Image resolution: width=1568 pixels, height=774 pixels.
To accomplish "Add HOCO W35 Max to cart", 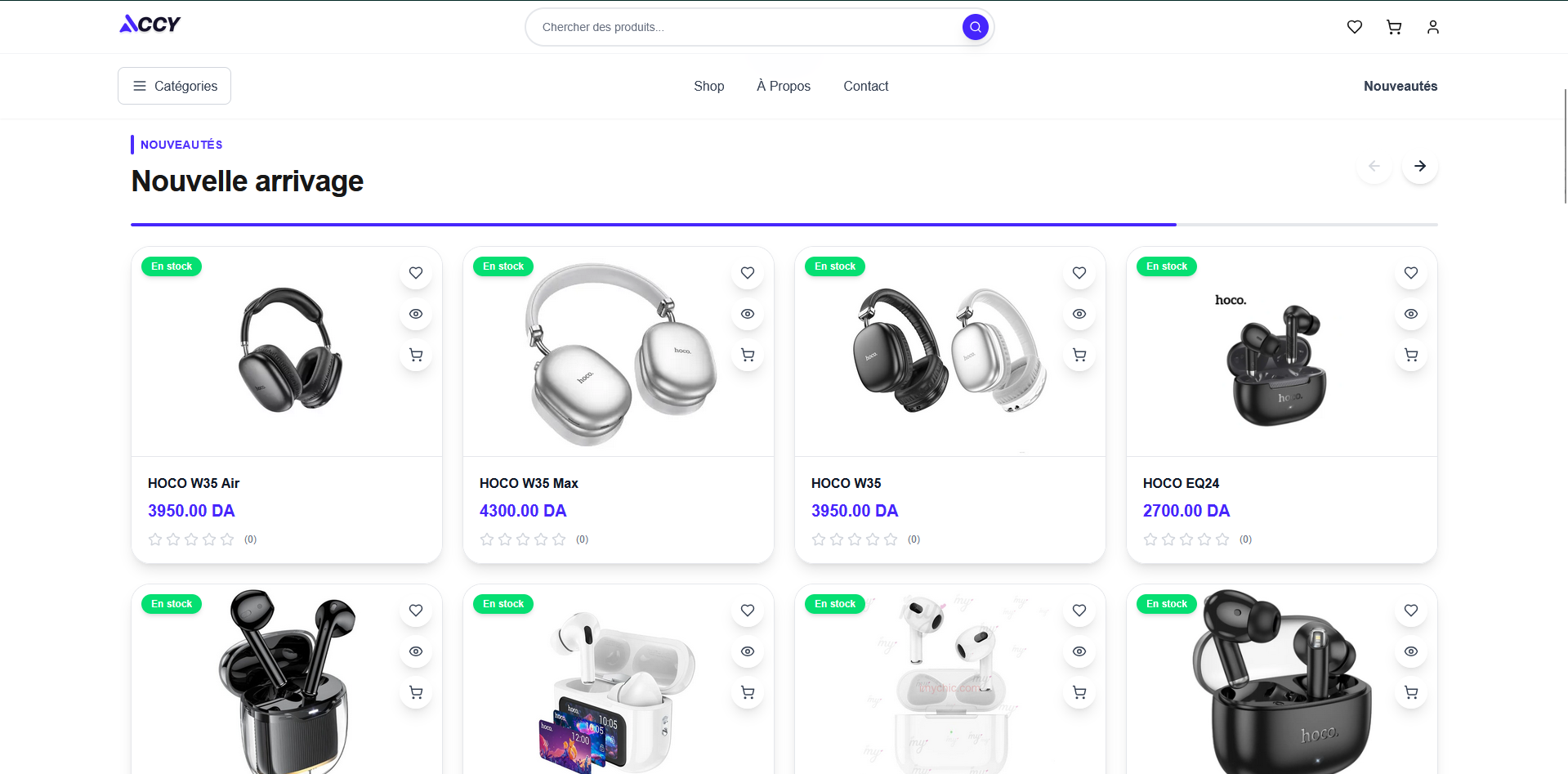I will click(748, 355).
